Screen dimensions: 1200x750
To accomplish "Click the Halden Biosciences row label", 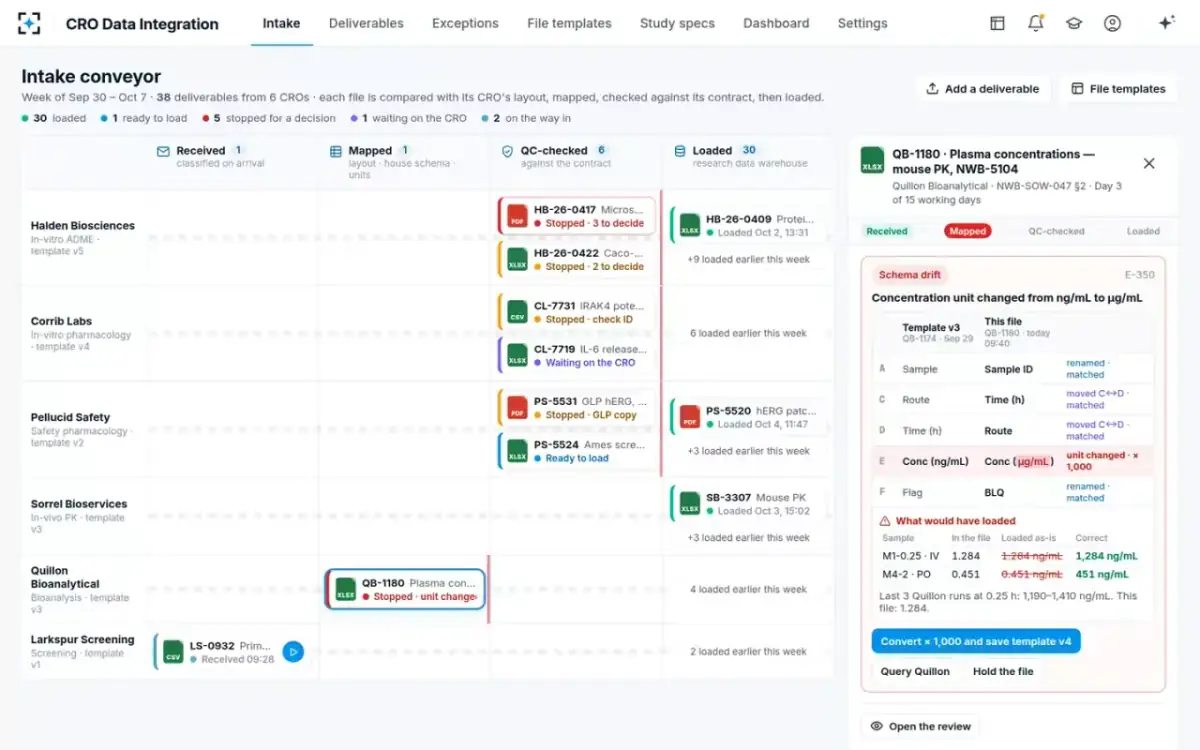I will [83, 225].
